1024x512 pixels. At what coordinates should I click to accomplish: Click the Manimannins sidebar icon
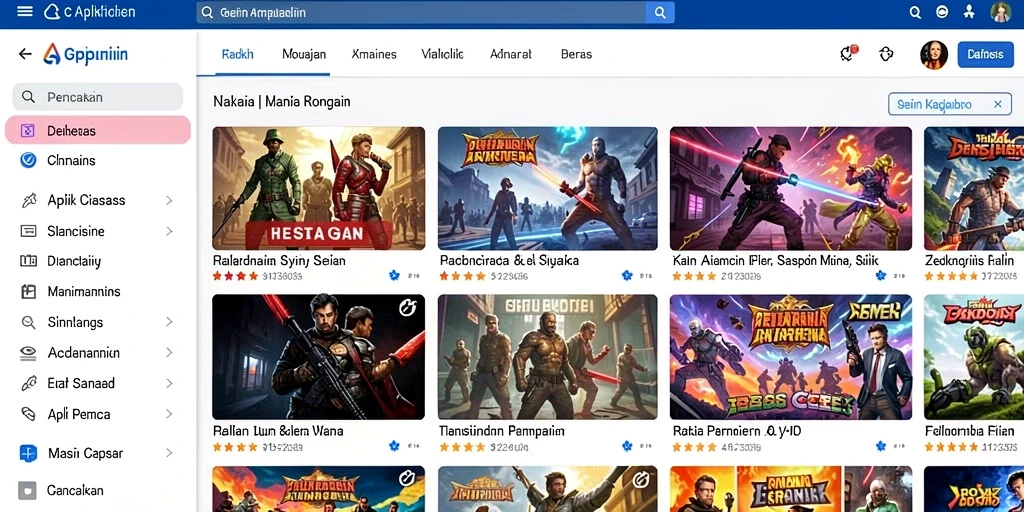(x=28, y=292)
